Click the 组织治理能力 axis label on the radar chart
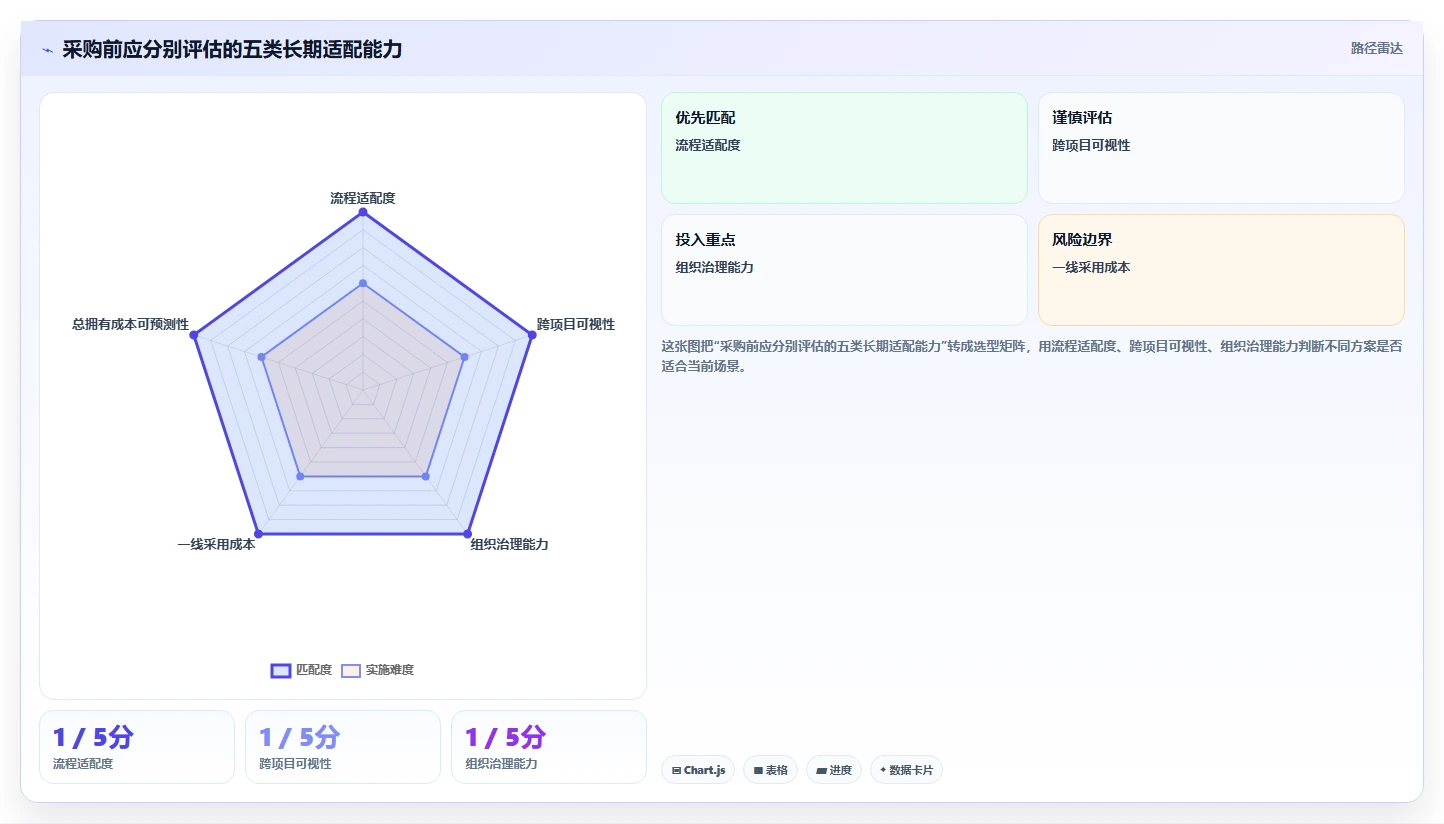Screen dimensions: 1444x824 (510, 544)
